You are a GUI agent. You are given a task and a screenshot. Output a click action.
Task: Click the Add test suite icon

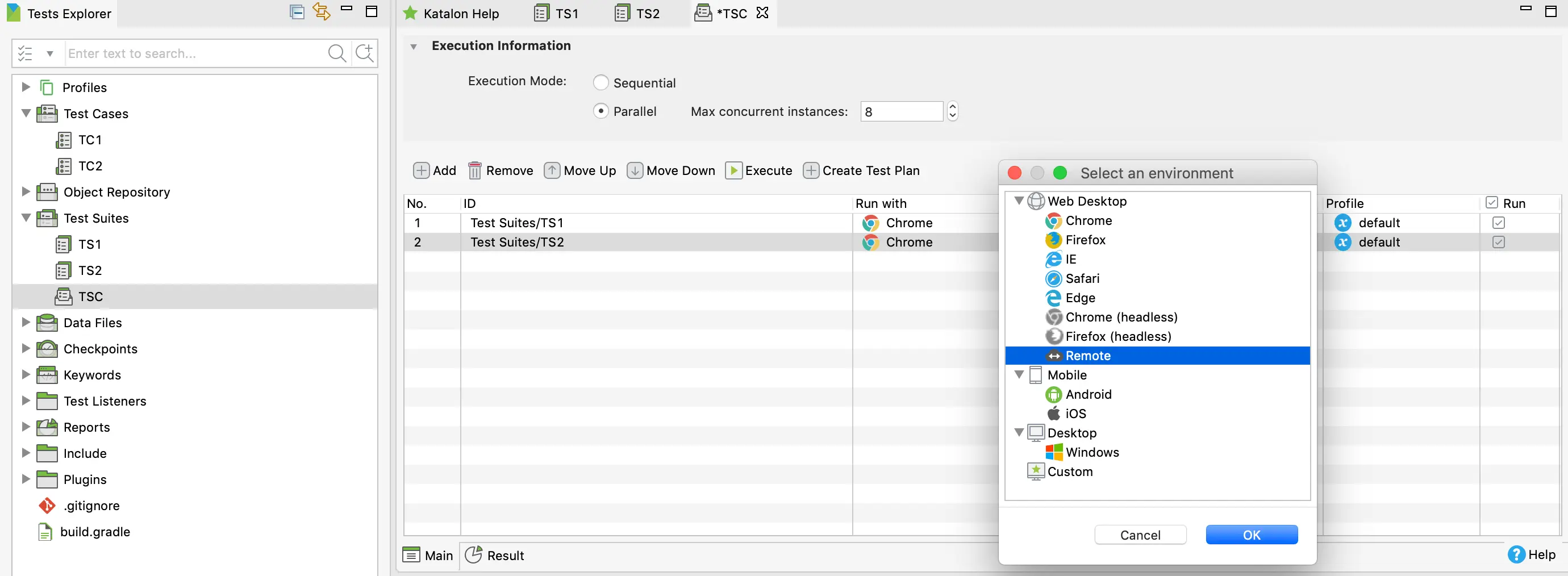(420, 170)
